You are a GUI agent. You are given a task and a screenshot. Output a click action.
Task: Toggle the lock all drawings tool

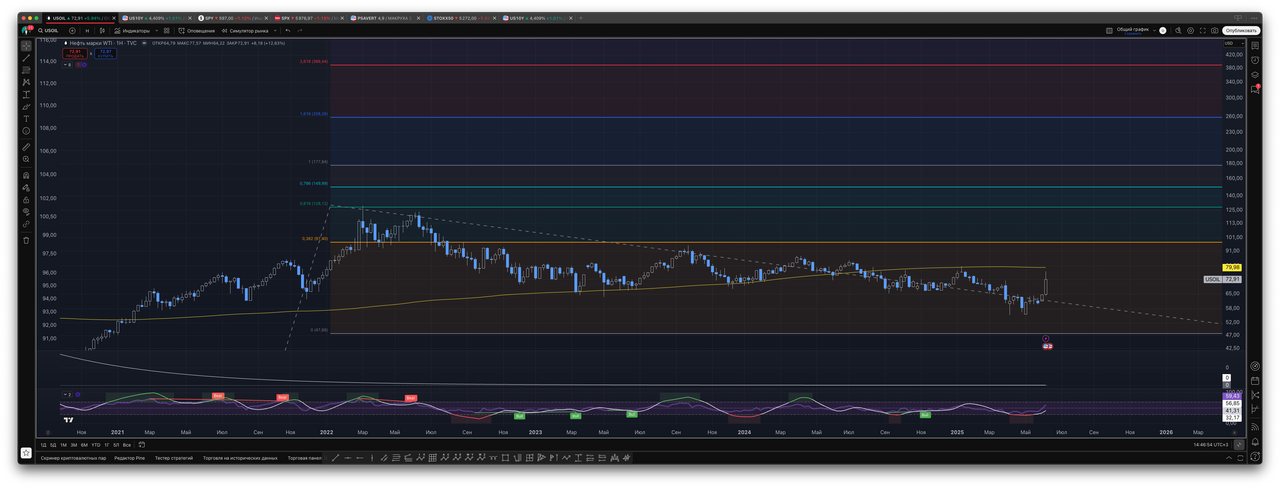coord(26,199)
